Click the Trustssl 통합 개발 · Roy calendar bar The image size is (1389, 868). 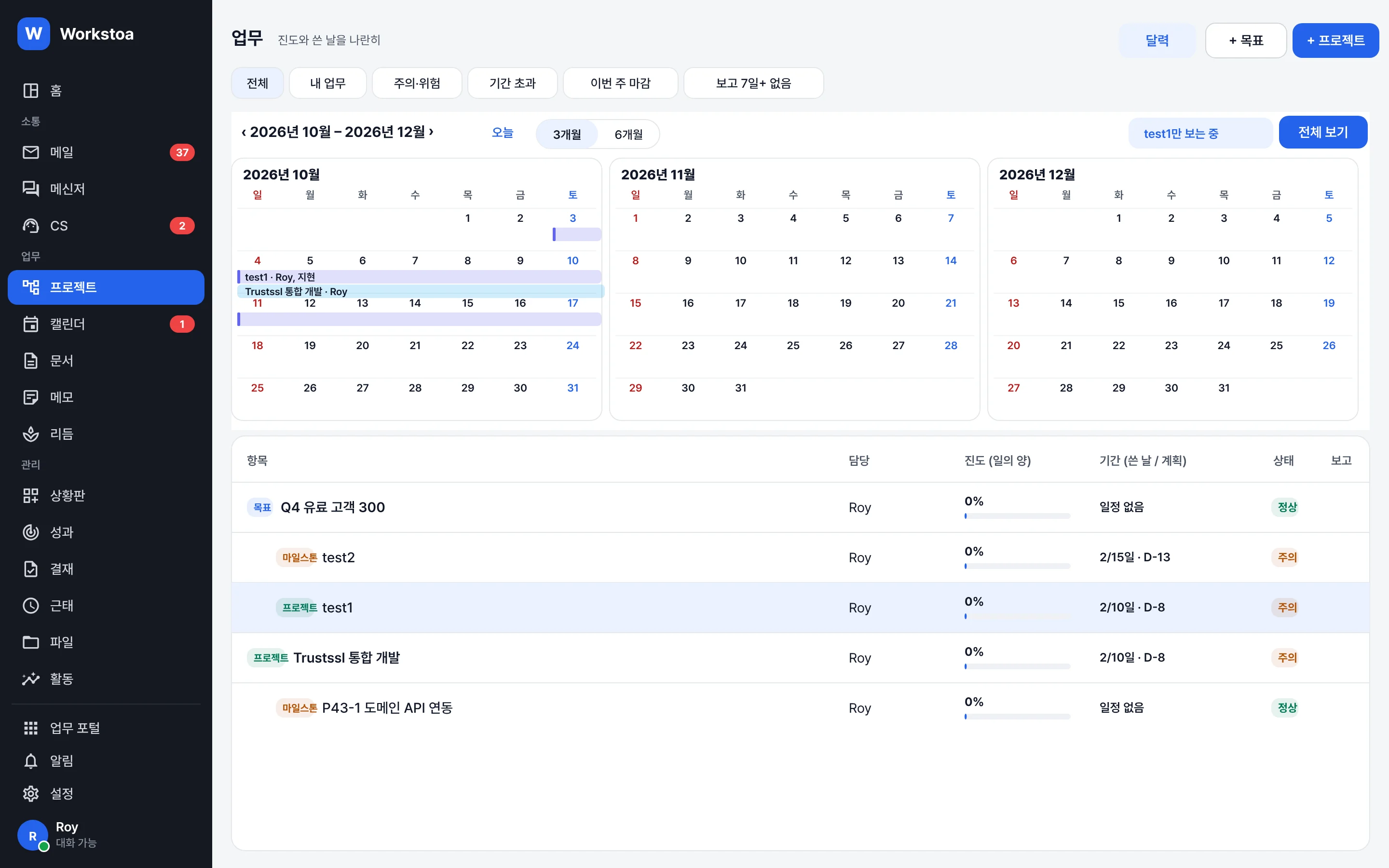tap(421, 292)
